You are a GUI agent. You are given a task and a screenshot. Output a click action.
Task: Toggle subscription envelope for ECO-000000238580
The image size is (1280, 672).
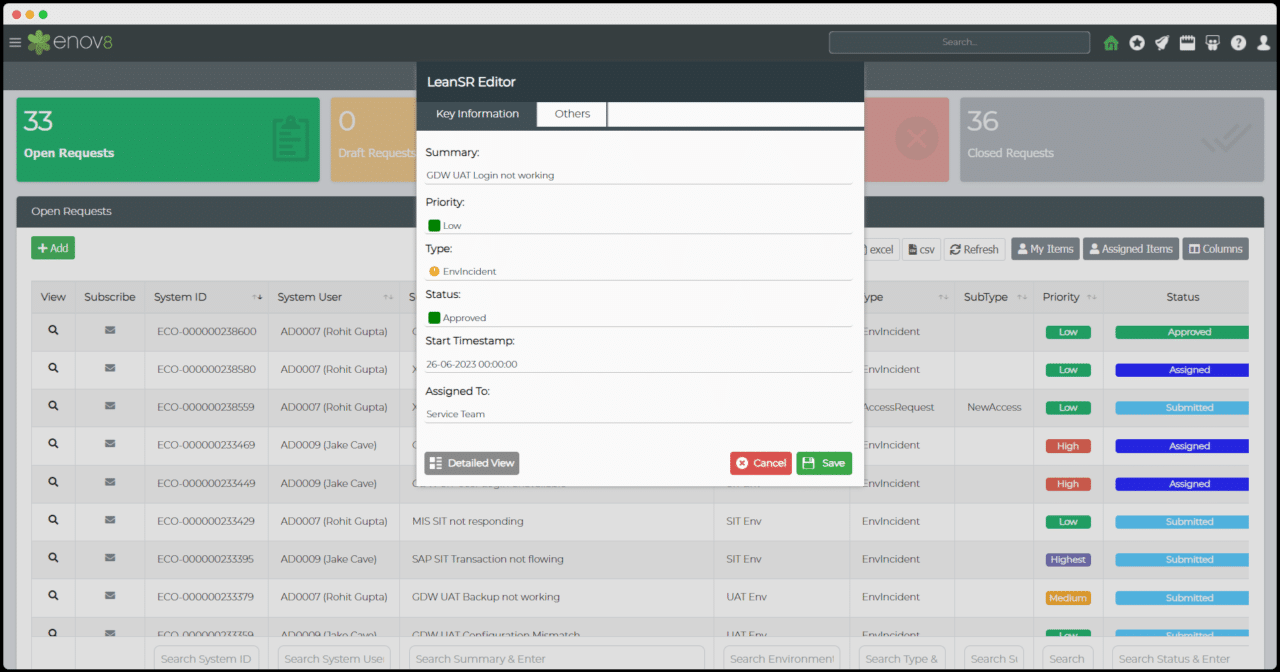pyautogui.click(x=109, y=369)
